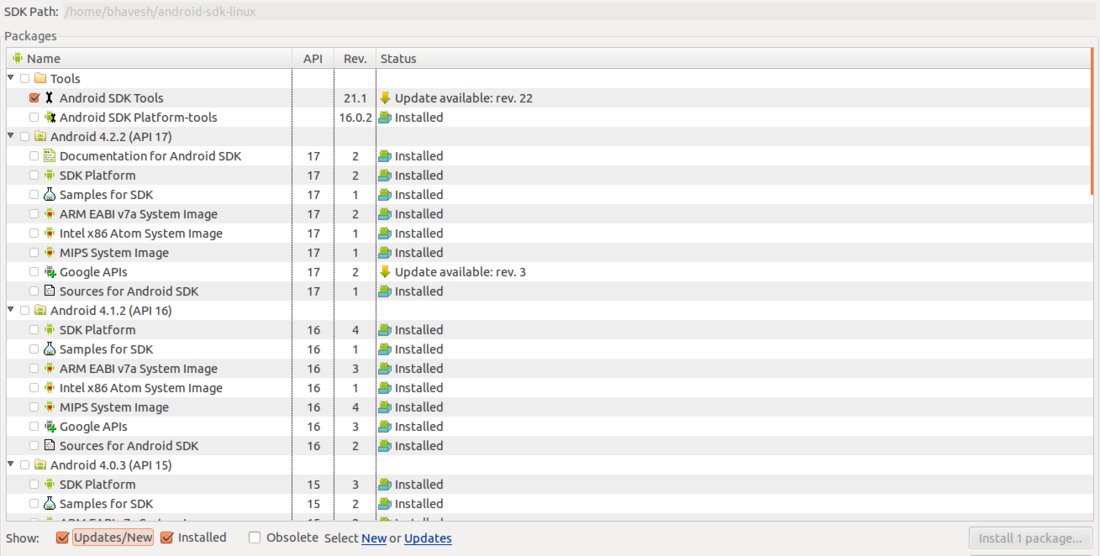Disable the Updates/New show filter checkbox
Screen dimensions: 1100x556
click(62, 538)
